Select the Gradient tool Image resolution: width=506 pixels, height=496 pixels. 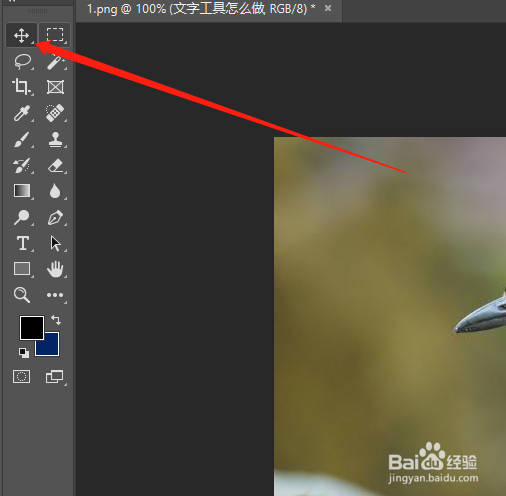coord(22,191)
